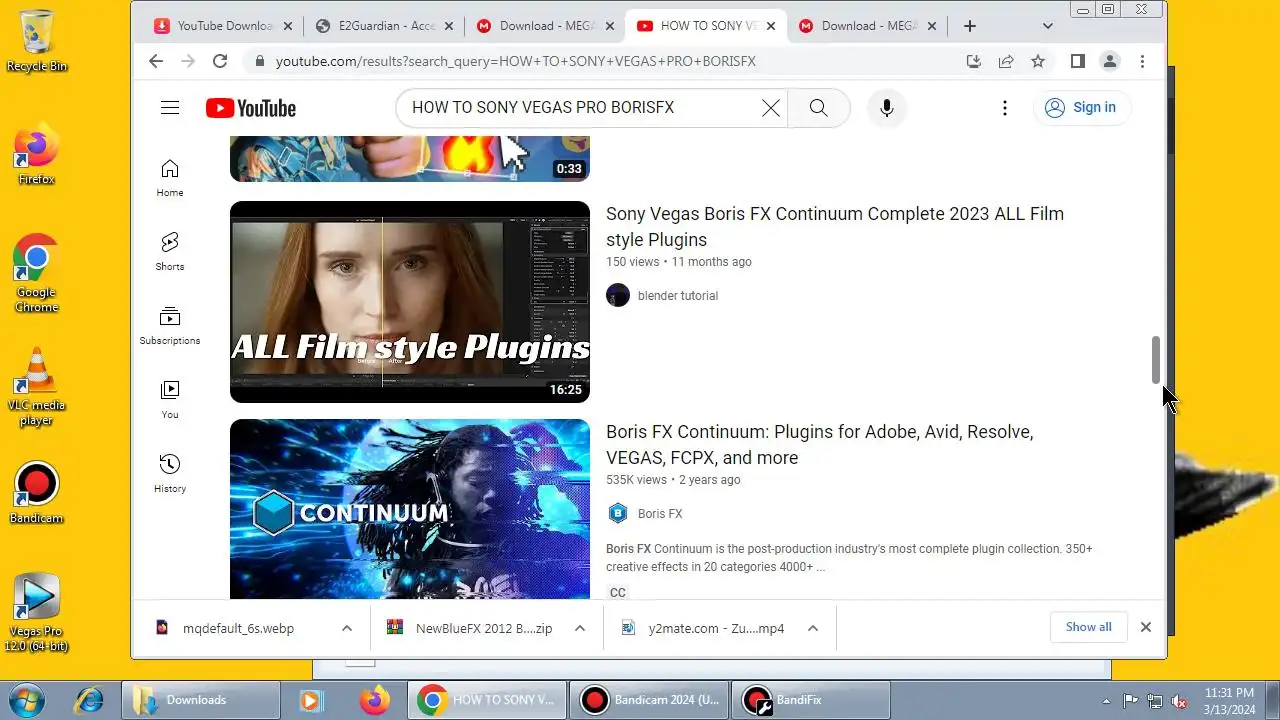
Task: Open the YouTube hamburger guide menu
Action: 170,108
